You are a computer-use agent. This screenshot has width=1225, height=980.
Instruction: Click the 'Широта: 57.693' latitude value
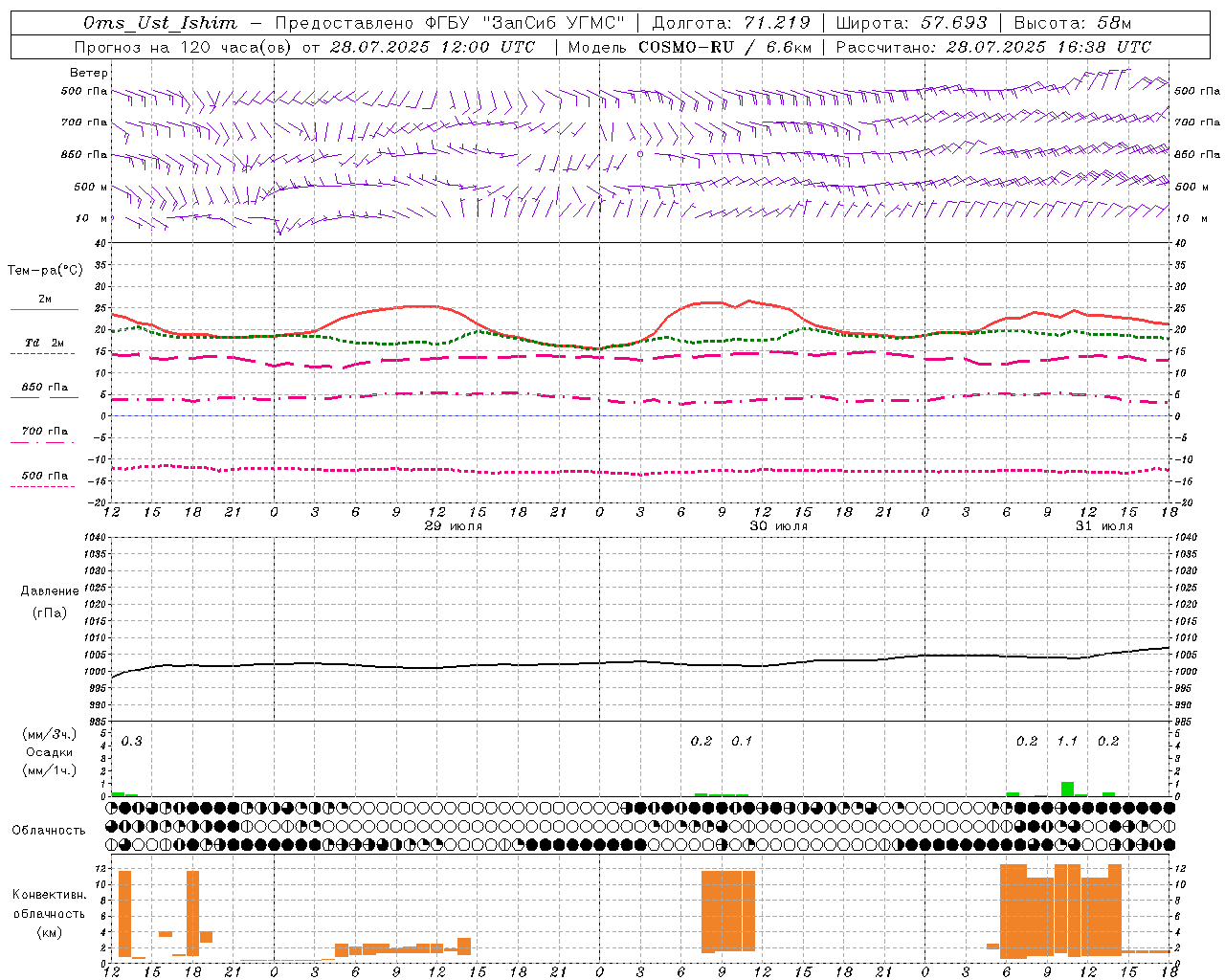pyautogui.click(x=912, y=23)
